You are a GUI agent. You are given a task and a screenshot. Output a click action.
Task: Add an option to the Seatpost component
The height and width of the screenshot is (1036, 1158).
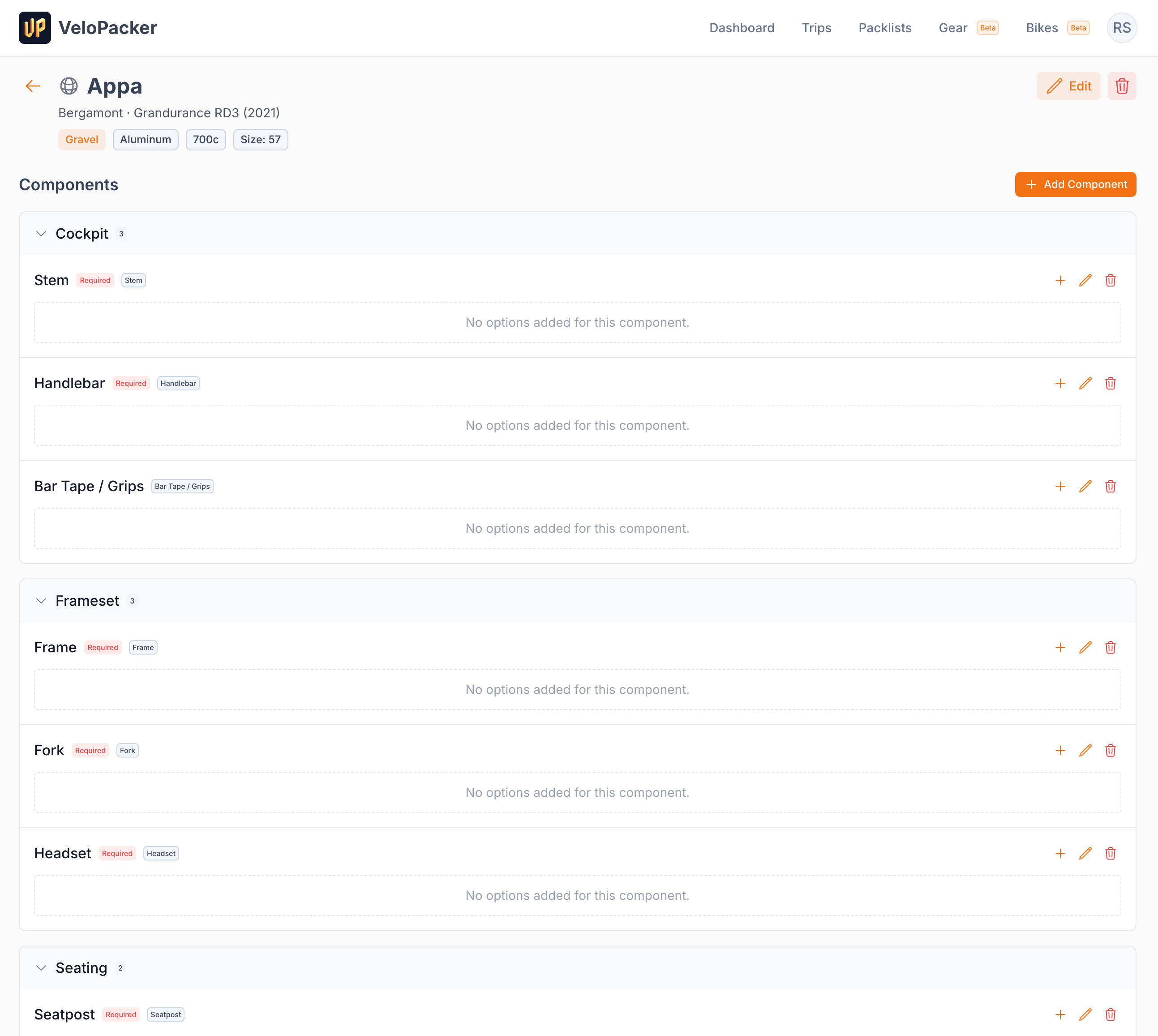[x=1060, y=1015]
